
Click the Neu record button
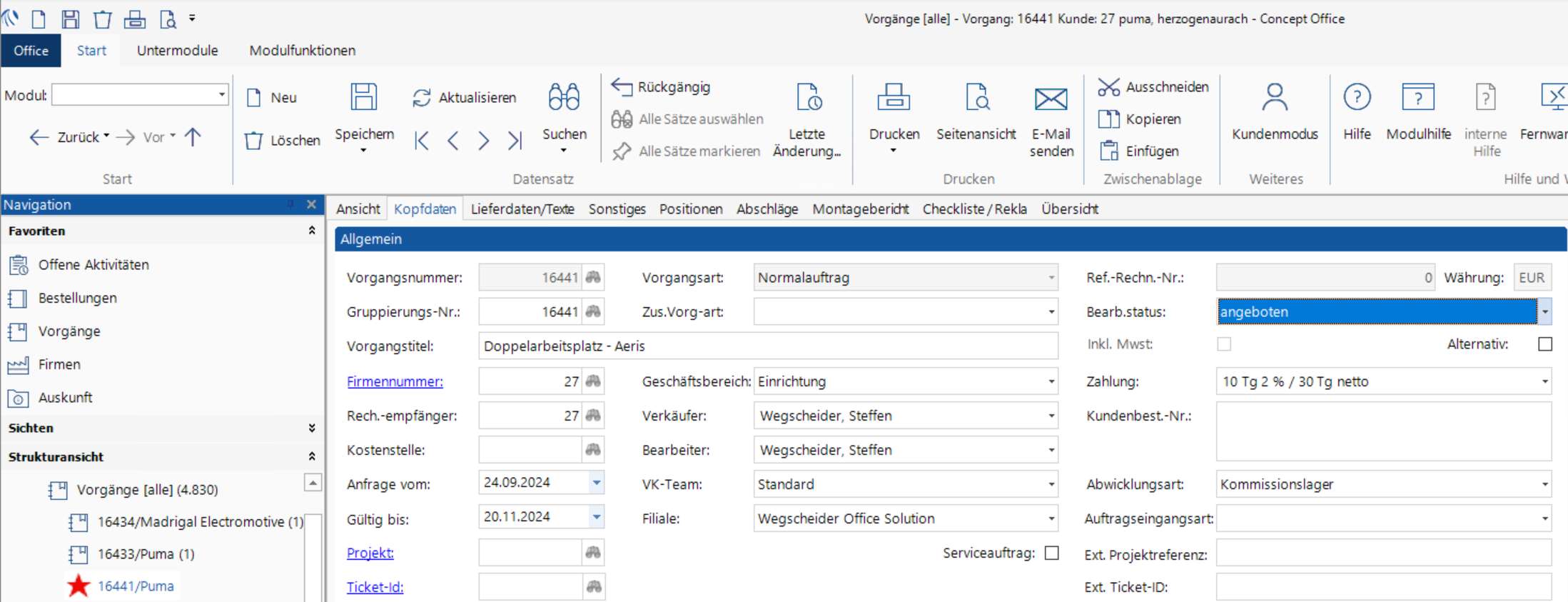[271, 97]
